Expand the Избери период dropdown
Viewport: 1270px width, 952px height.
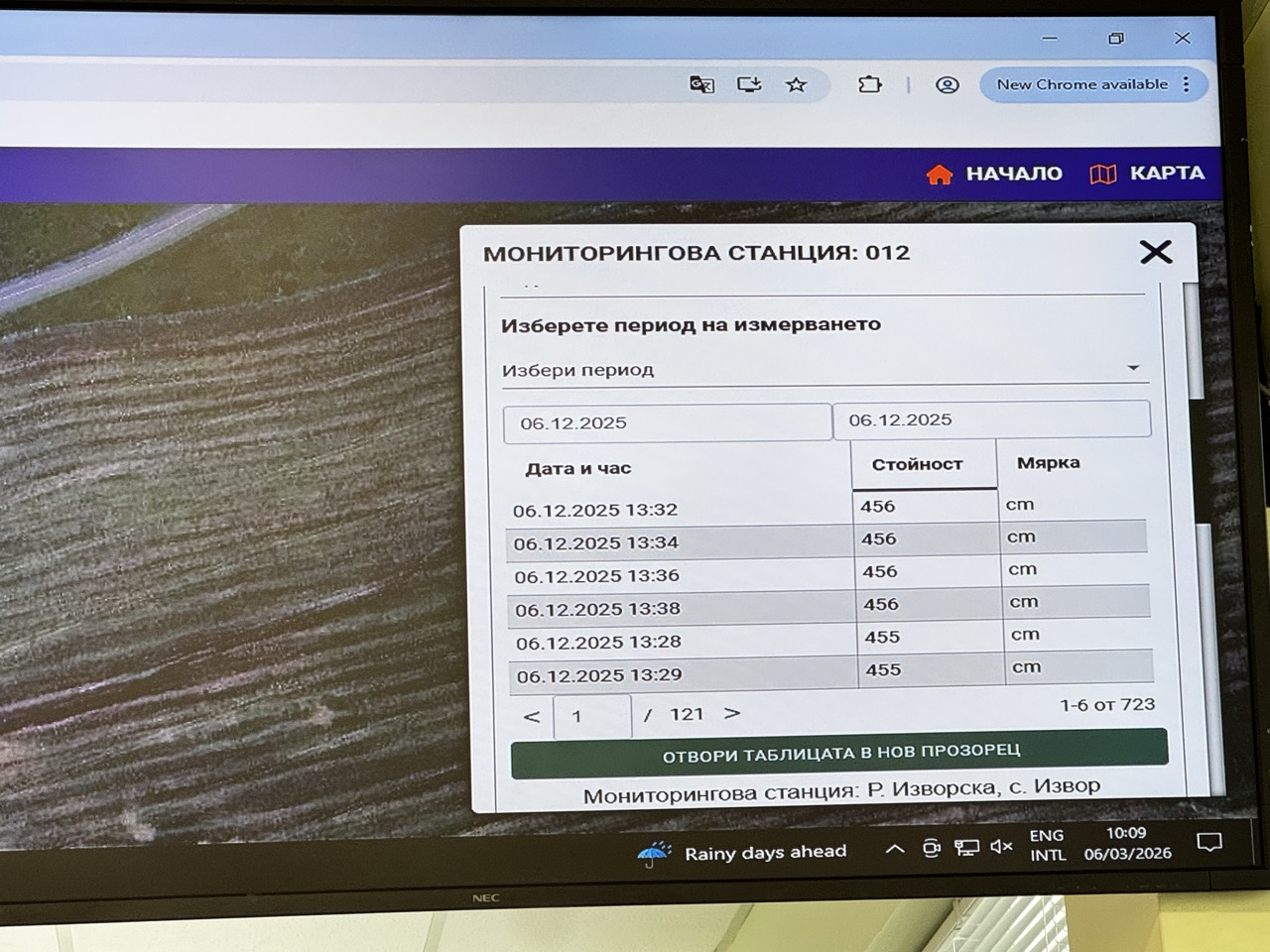[1132, 368]
